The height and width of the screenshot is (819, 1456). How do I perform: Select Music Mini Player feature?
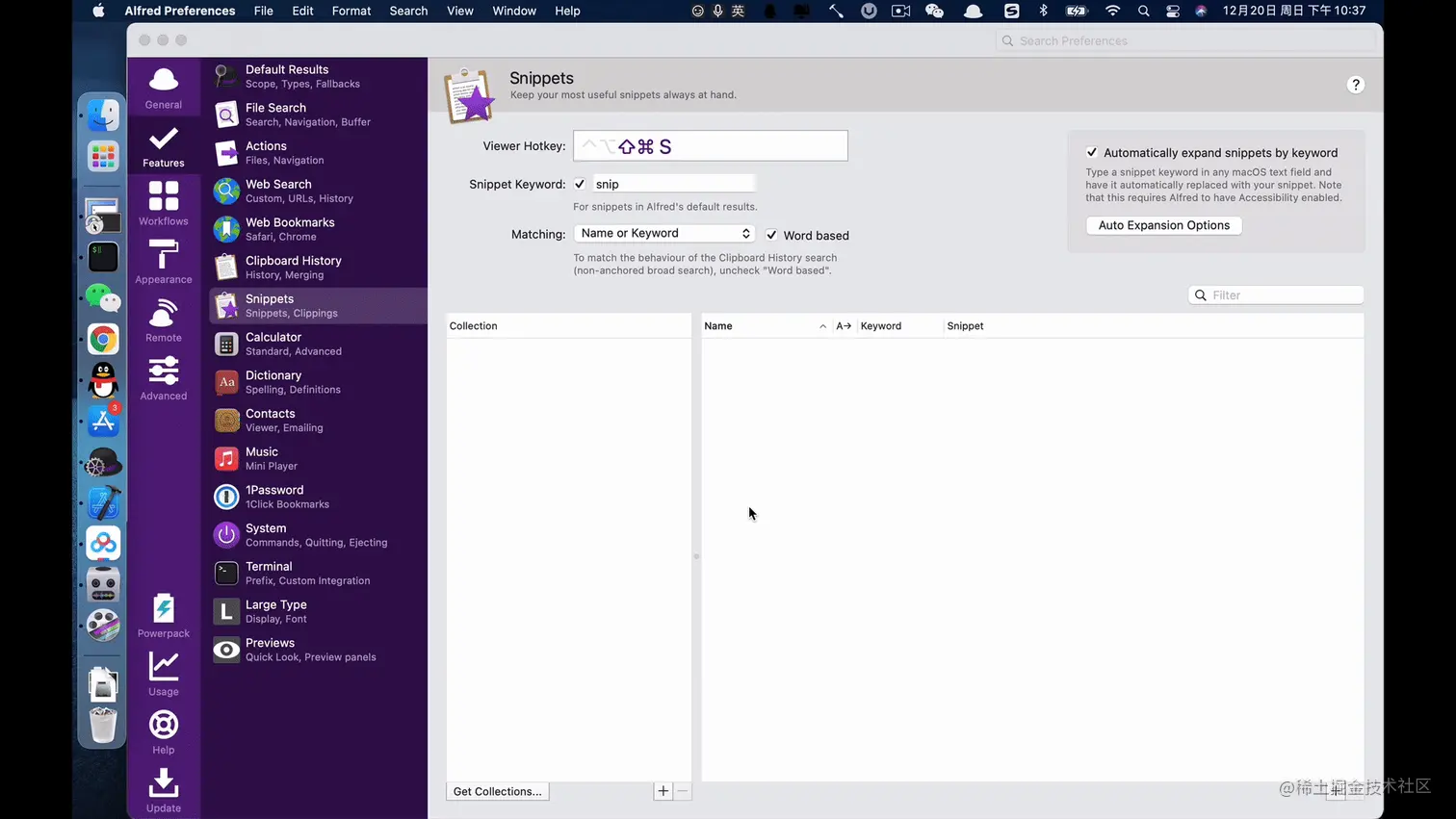318,458
